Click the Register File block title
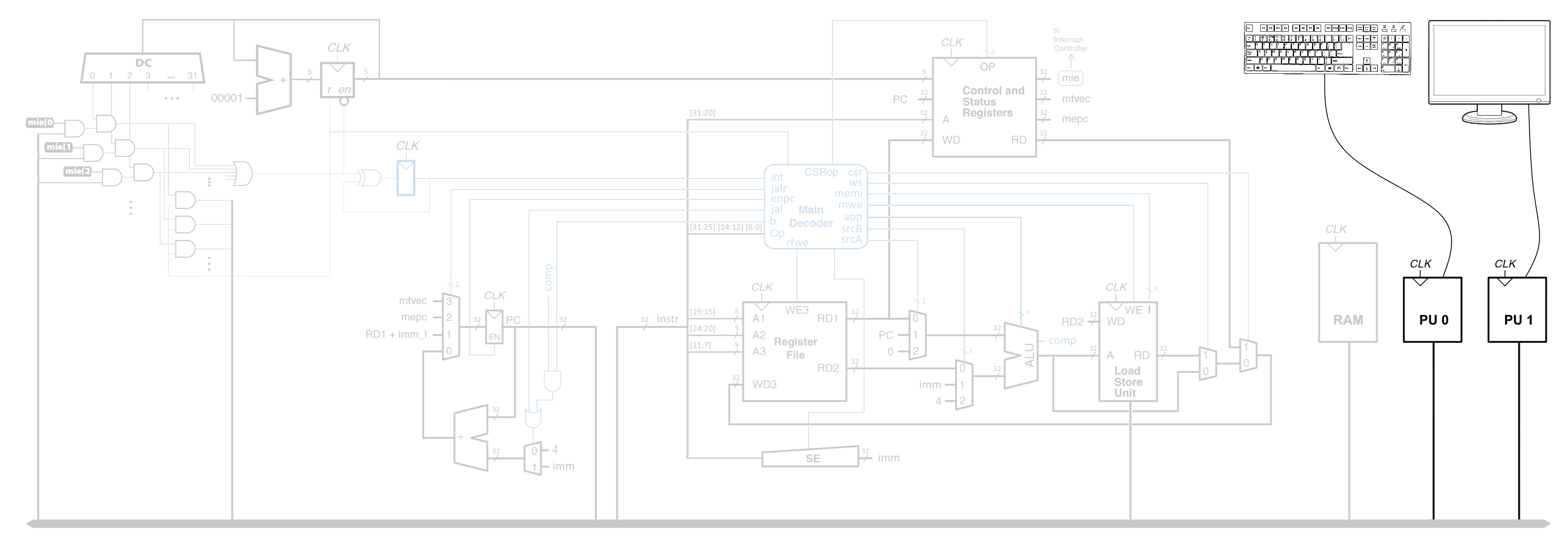 (x=795, y=348)
